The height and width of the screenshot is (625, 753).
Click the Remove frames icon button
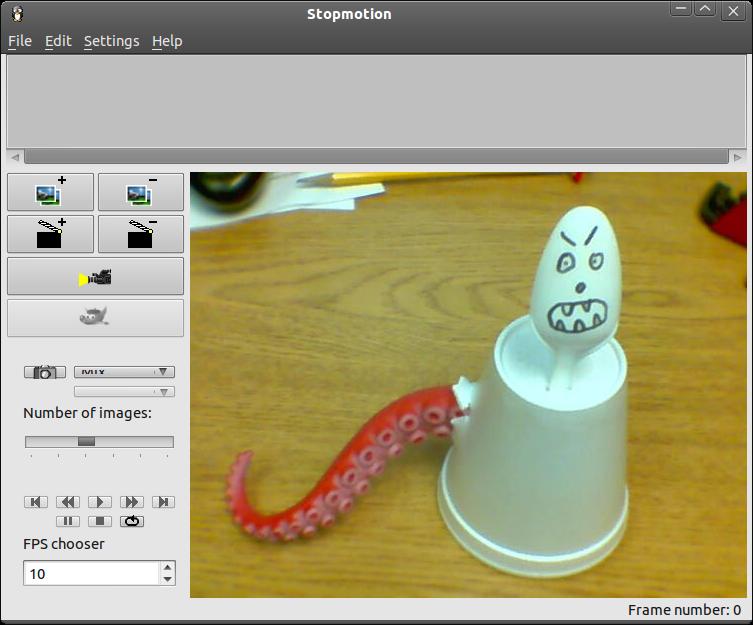click(x=141, y=192)
